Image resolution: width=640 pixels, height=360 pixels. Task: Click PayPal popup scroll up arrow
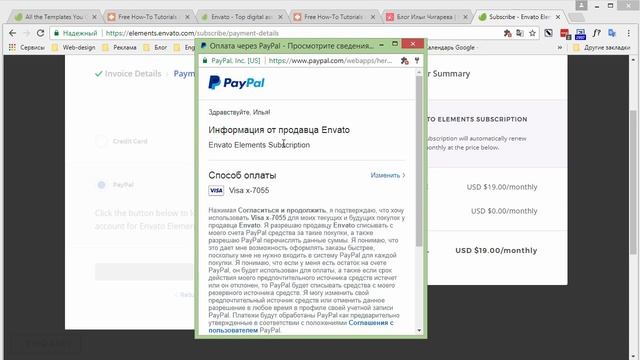[x=419, y=72]
